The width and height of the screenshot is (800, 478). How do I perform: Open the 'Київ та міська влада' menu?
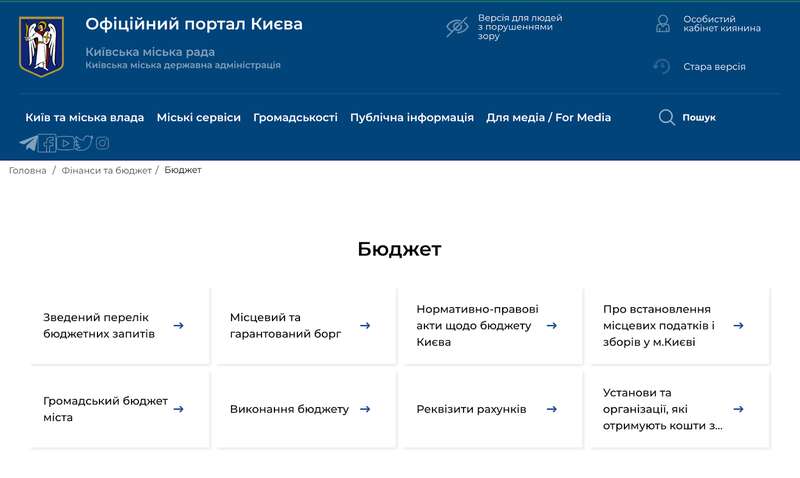click(x=84, y=117)
